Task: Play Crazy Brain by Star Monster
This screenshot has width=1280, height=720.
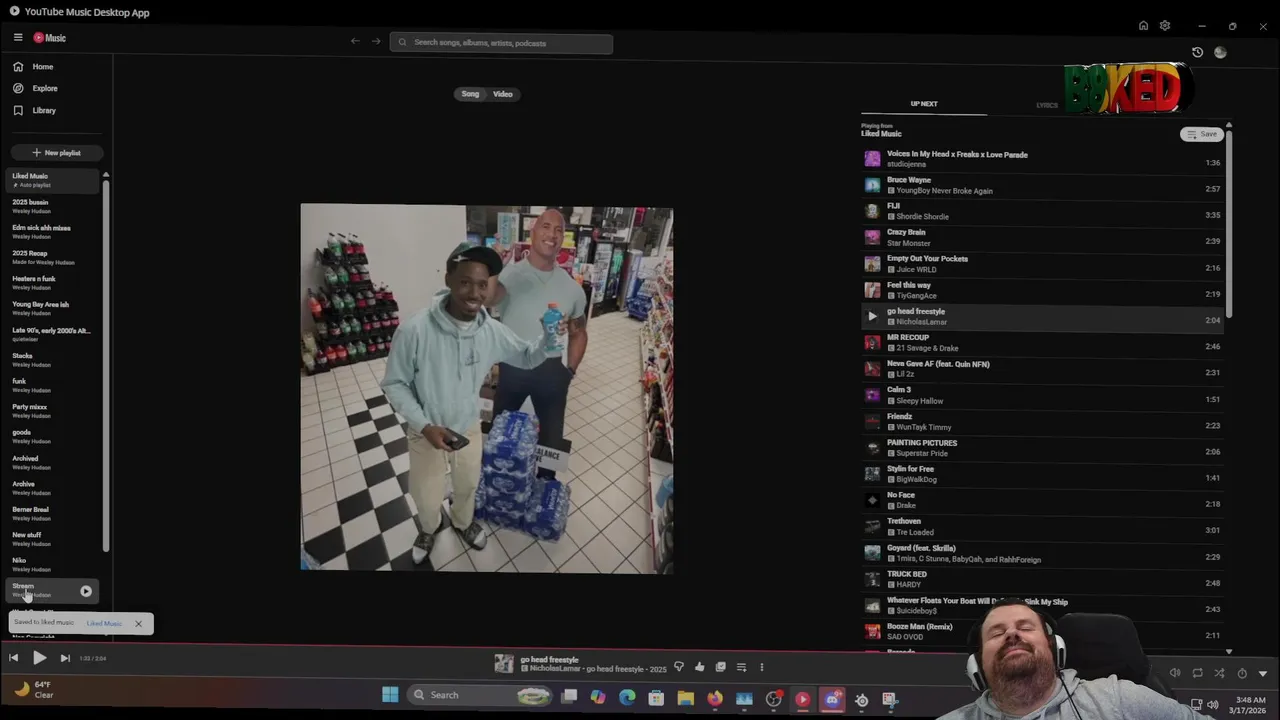Action: coord(1043,238)
